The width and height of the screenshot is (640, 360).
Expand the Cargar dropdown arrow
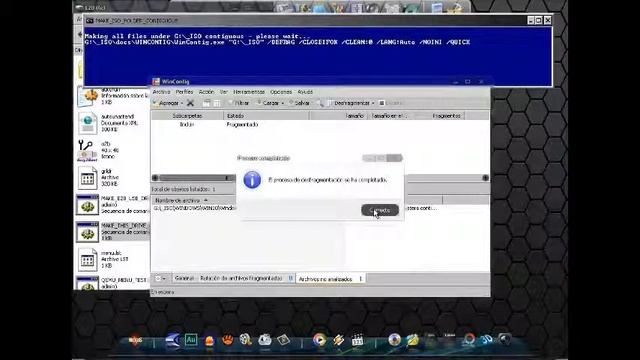282,103
